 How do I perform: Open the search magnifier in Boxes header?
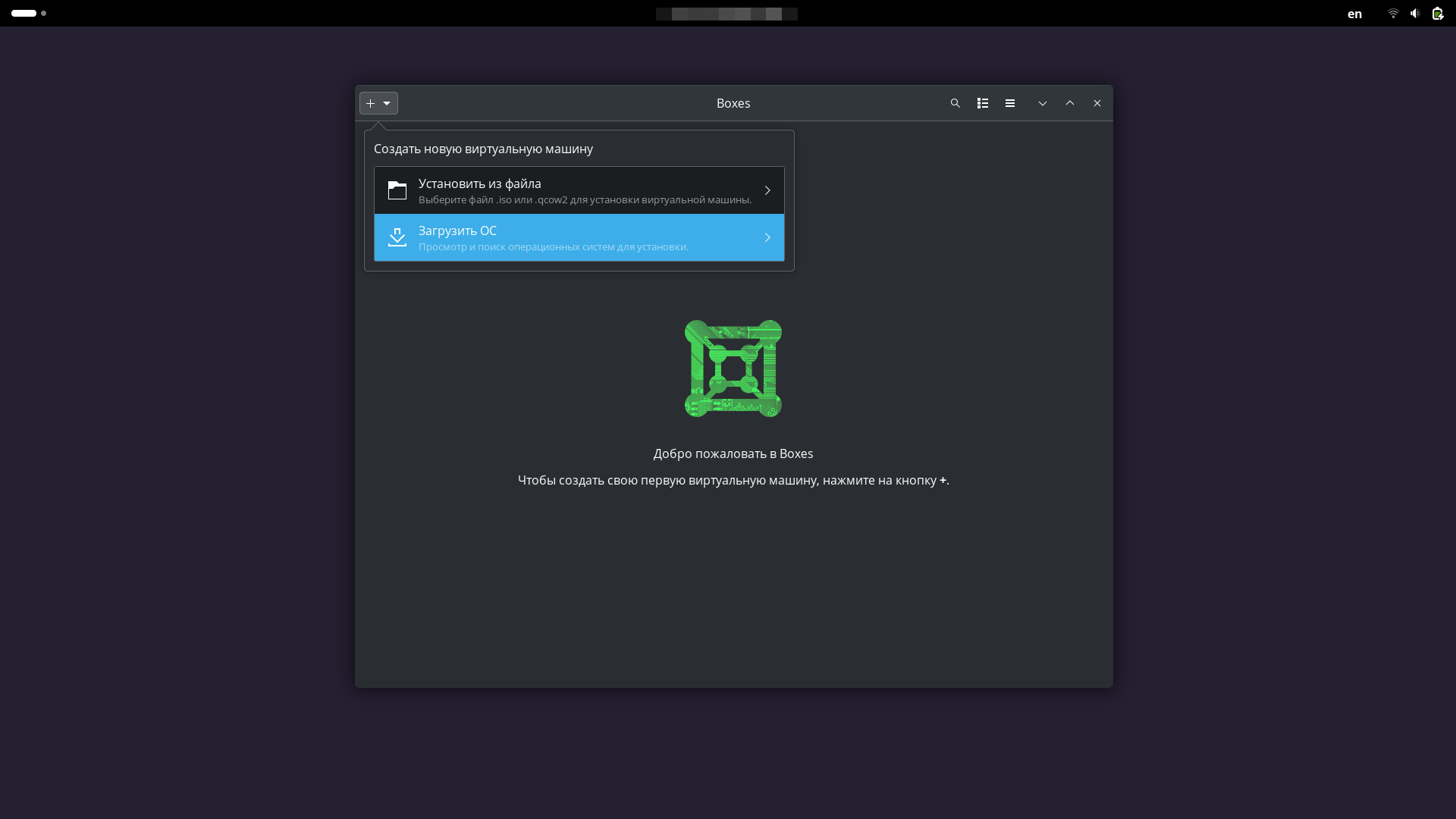[955, 103]
